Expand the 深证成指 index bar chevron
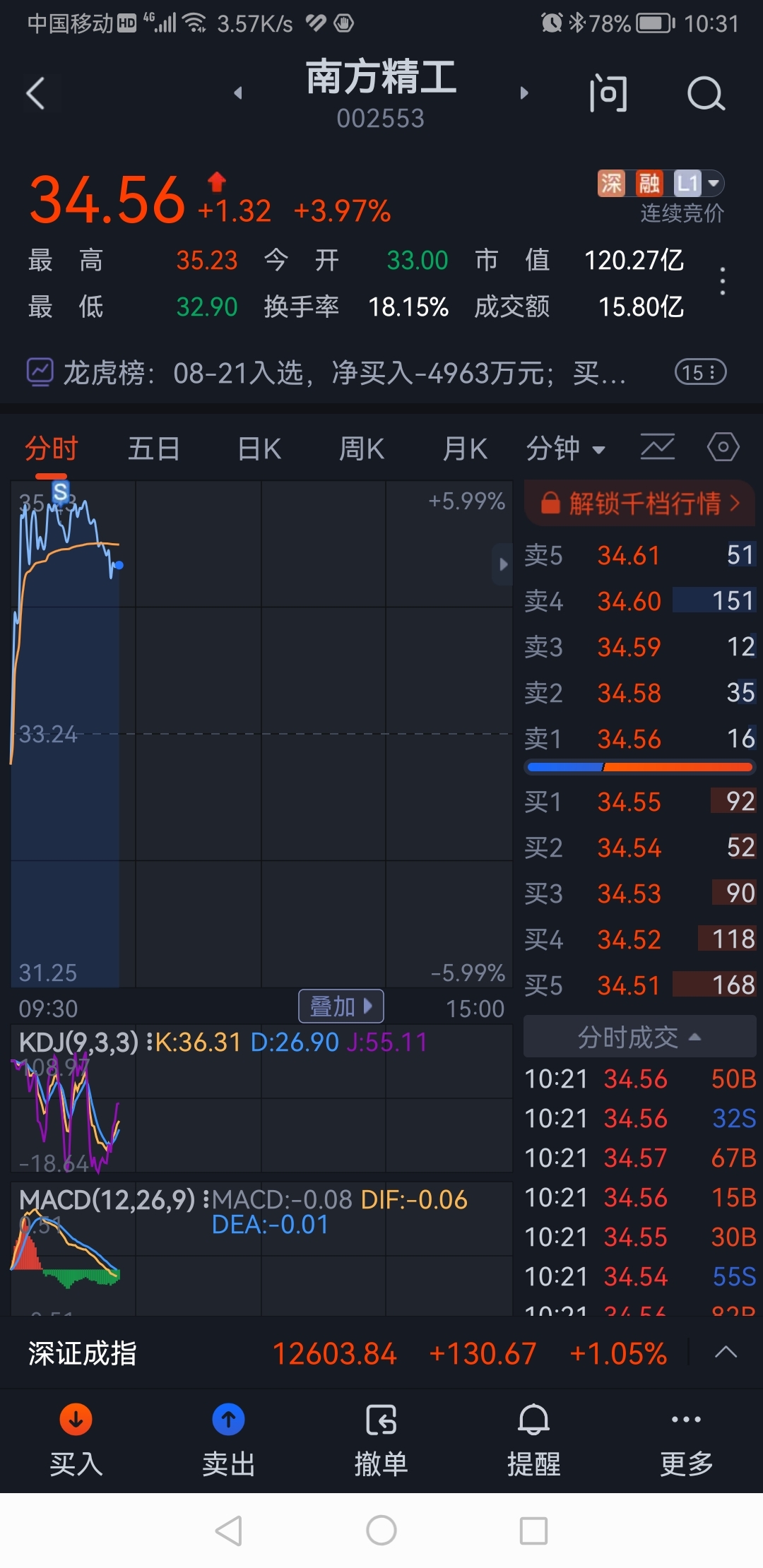 pos(726,1353)
